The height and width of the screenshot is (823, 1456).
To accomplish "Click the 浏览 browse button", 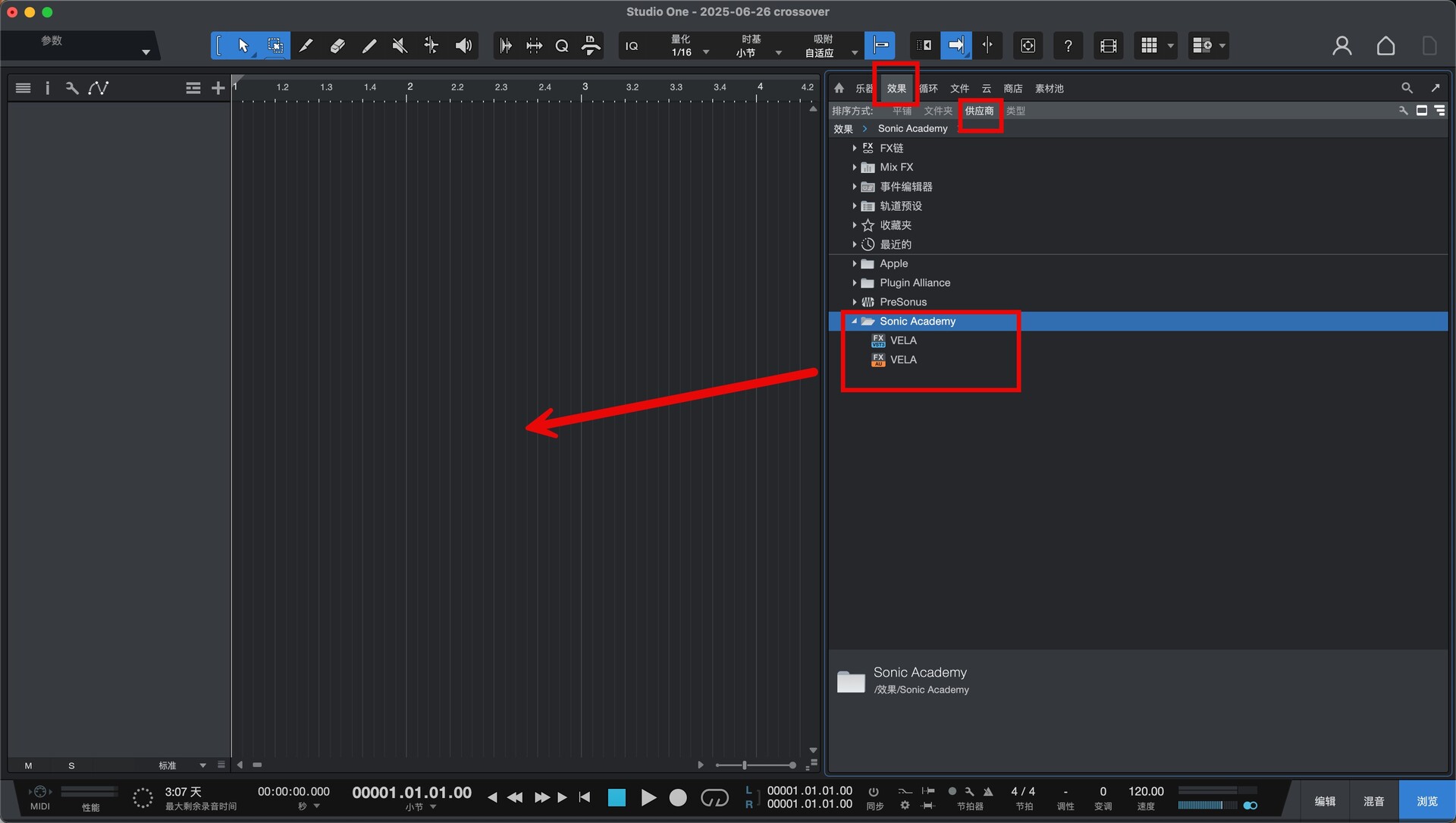I will (x=1426, y=801).
